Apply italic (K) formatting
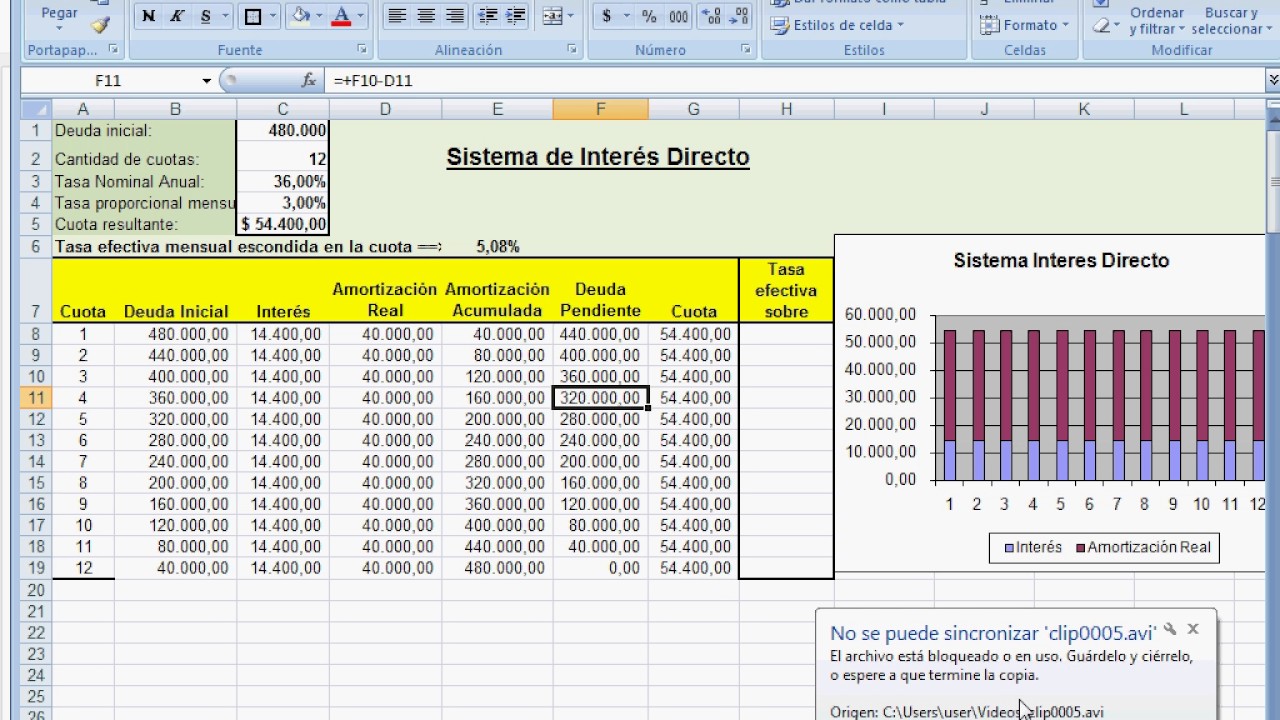This screenshot has width=1280, height=720. coord(177,16)
